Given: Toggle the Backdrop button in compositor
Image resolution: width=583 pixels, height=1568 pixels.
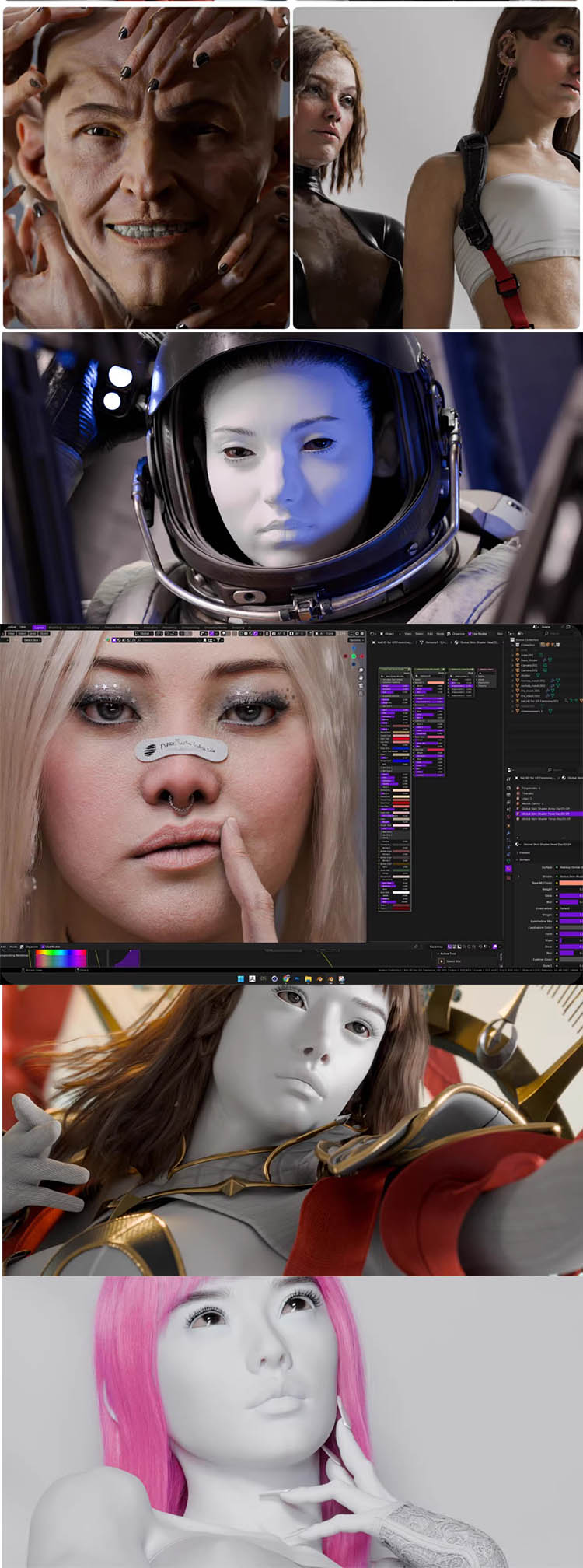Looking at the screenshot, I should (x=436, y=947).
